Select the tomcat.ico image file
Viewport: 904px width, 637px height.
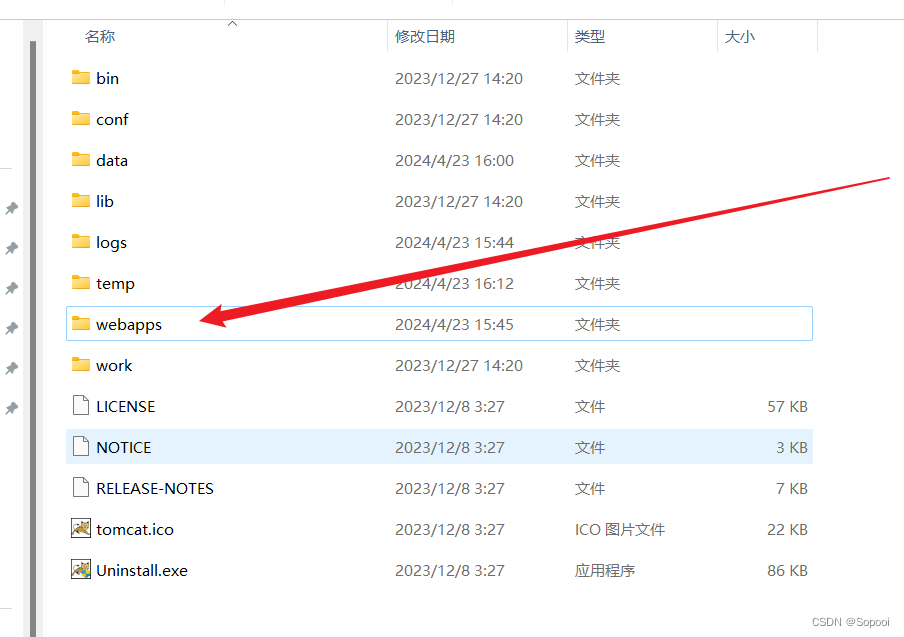[132, 529]
